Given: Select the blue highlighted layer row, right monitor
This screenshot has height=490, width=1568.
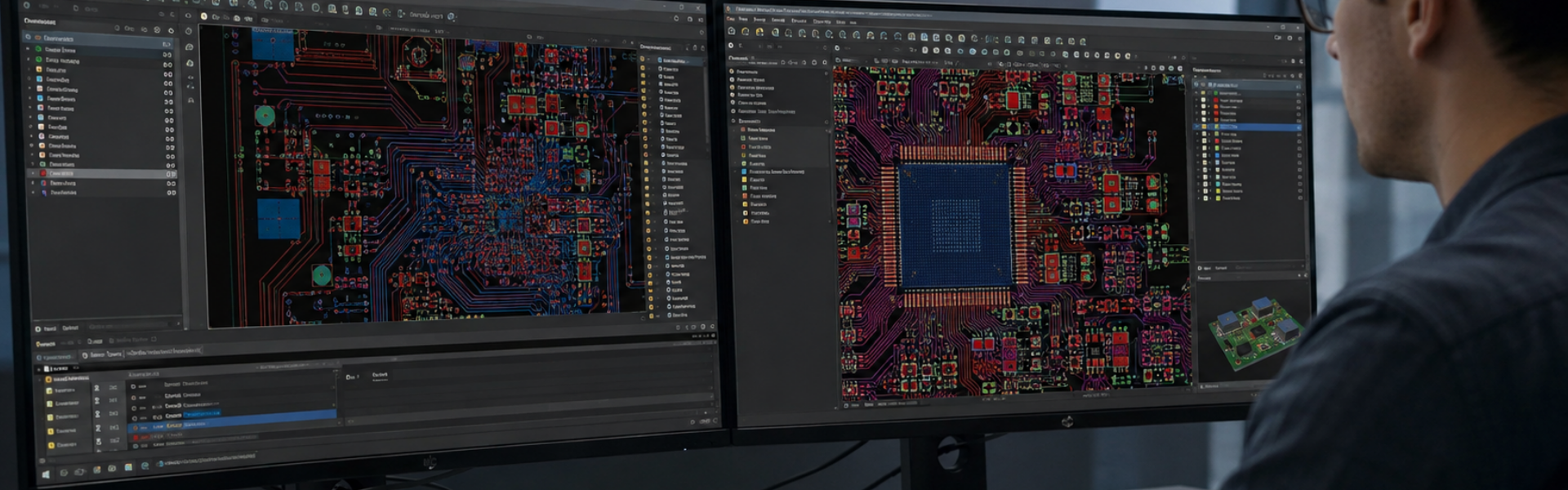Looking at the screenshot, I should click(1247, 127).
